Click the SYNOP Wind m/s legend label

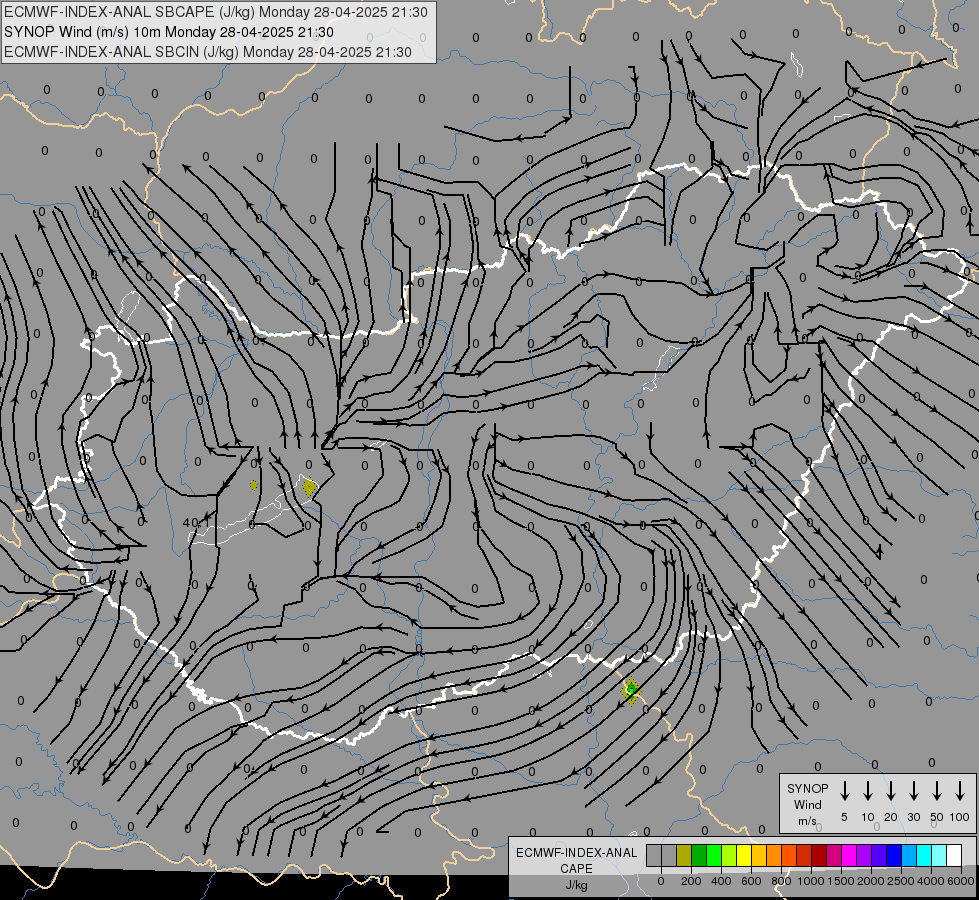(807, 804)
